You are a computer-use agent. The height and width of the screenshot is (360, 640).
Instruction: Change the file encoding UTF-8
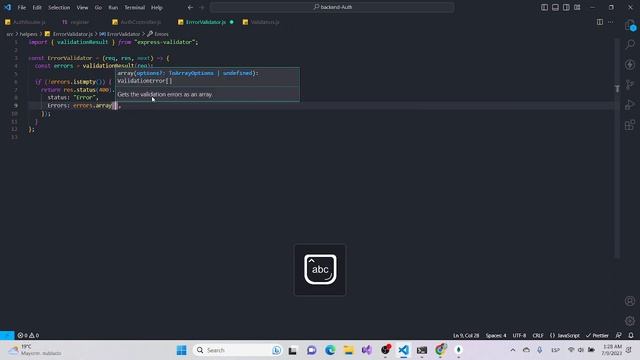pyautogui.click(x=519, y=335)
